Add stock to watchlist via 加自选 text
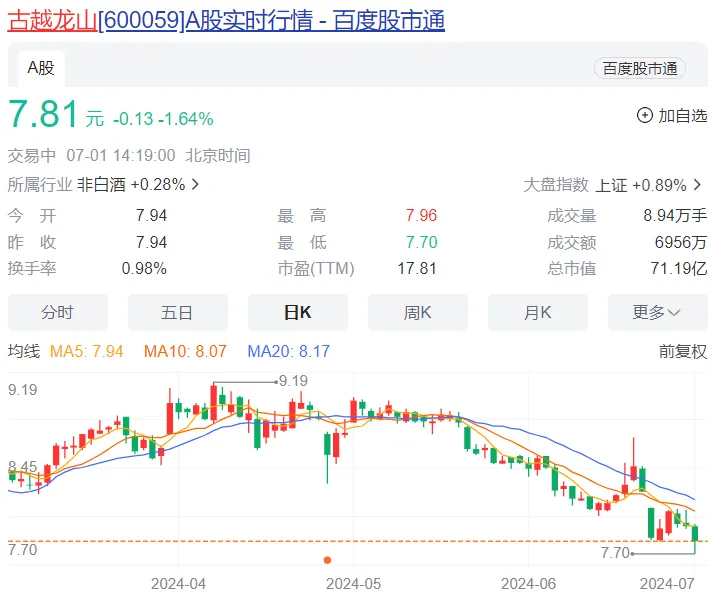The width and height of the screenshot is (714, 597). click(683, 116)
